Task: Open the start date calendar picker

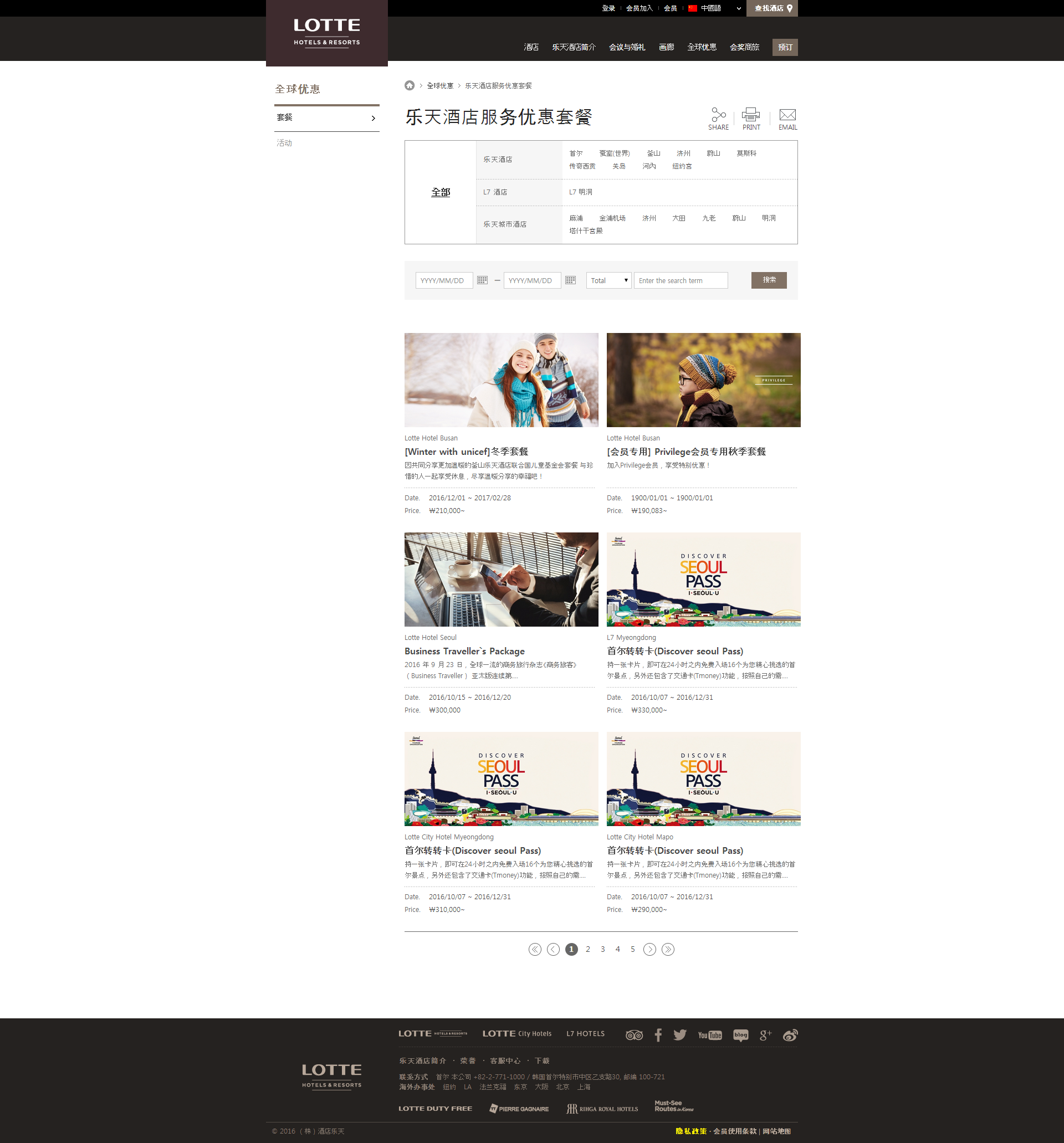Action: [x=482, y=280]
